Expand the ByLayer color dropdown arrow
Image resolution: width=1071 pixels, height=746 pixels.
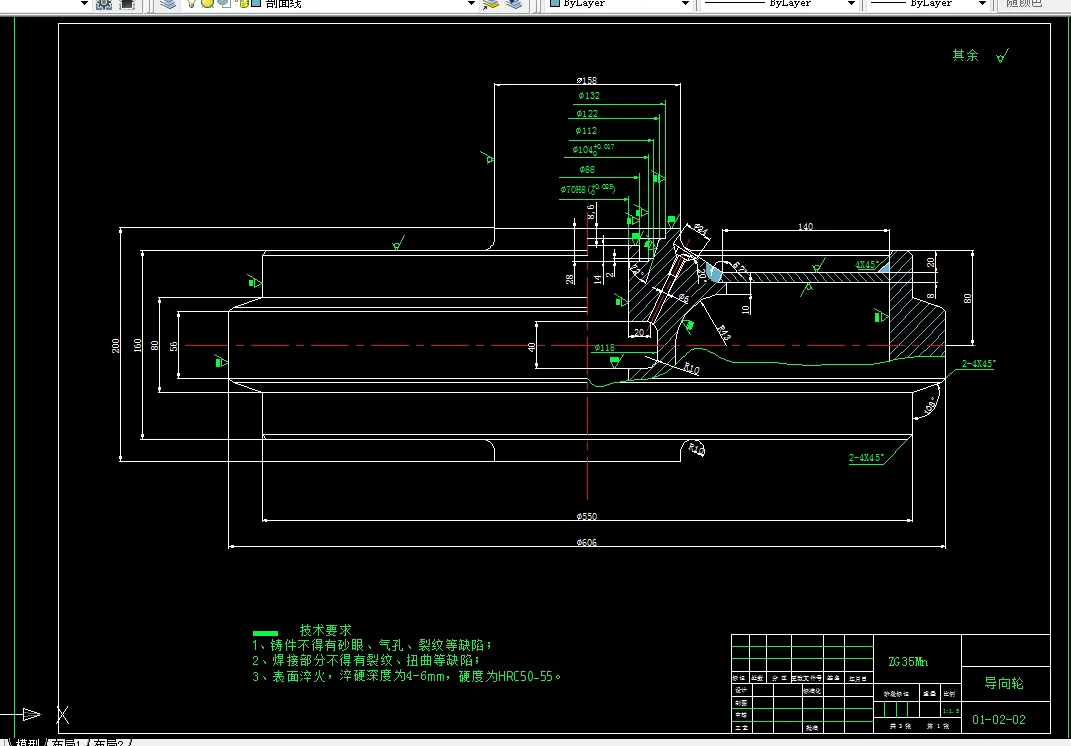pos(685,3)
